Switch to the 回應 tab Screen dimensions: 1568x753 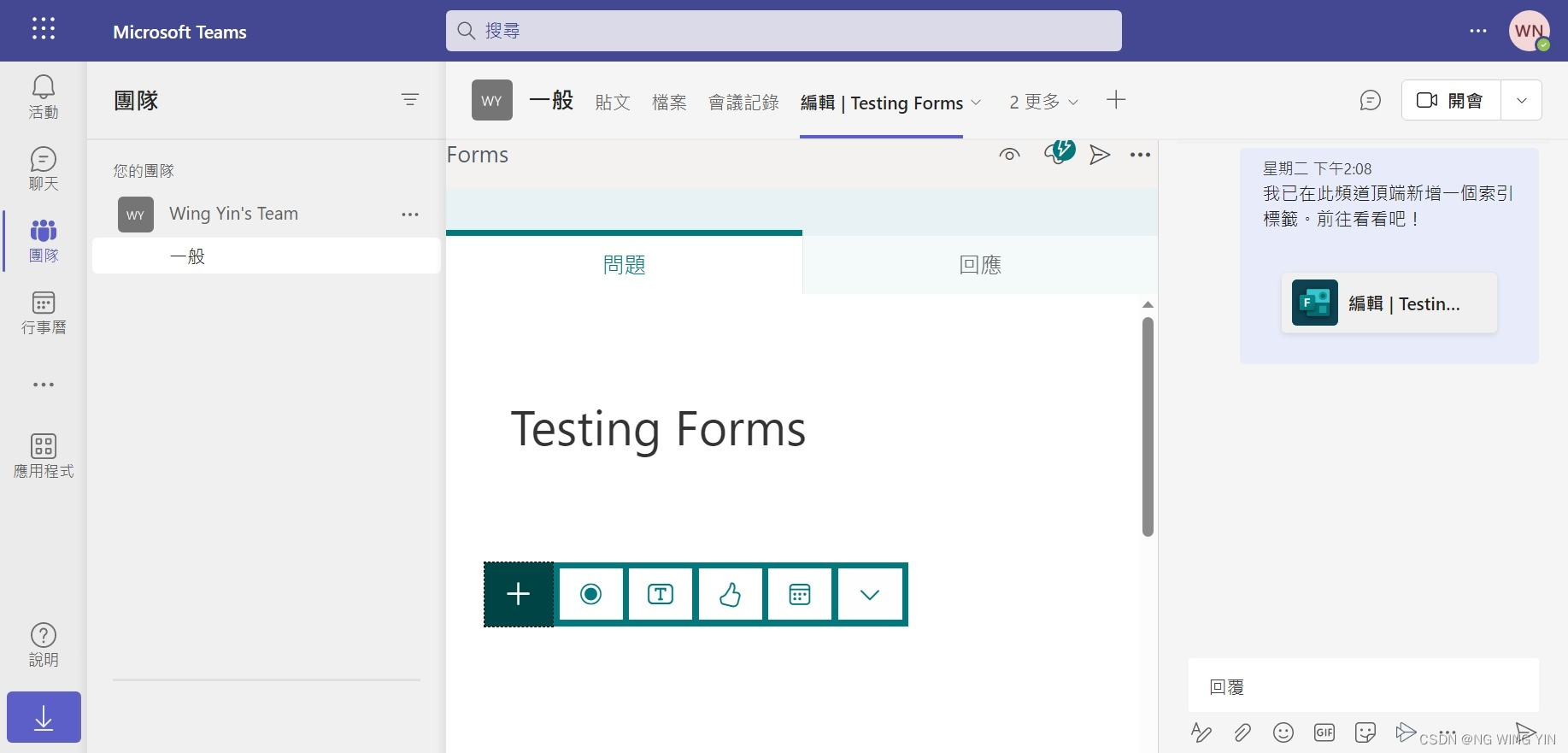coord(980,265)
